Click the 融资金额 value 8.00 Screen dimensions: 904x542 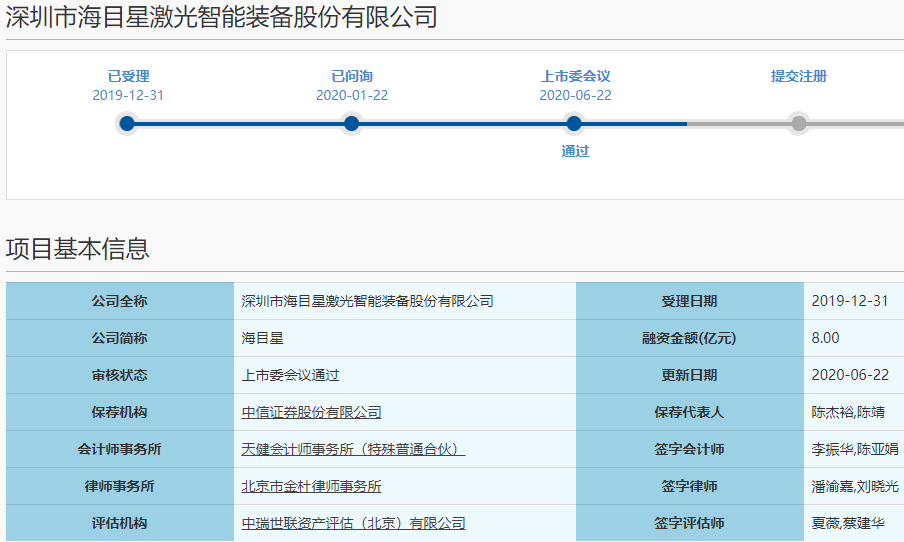[x=826, y=338]
